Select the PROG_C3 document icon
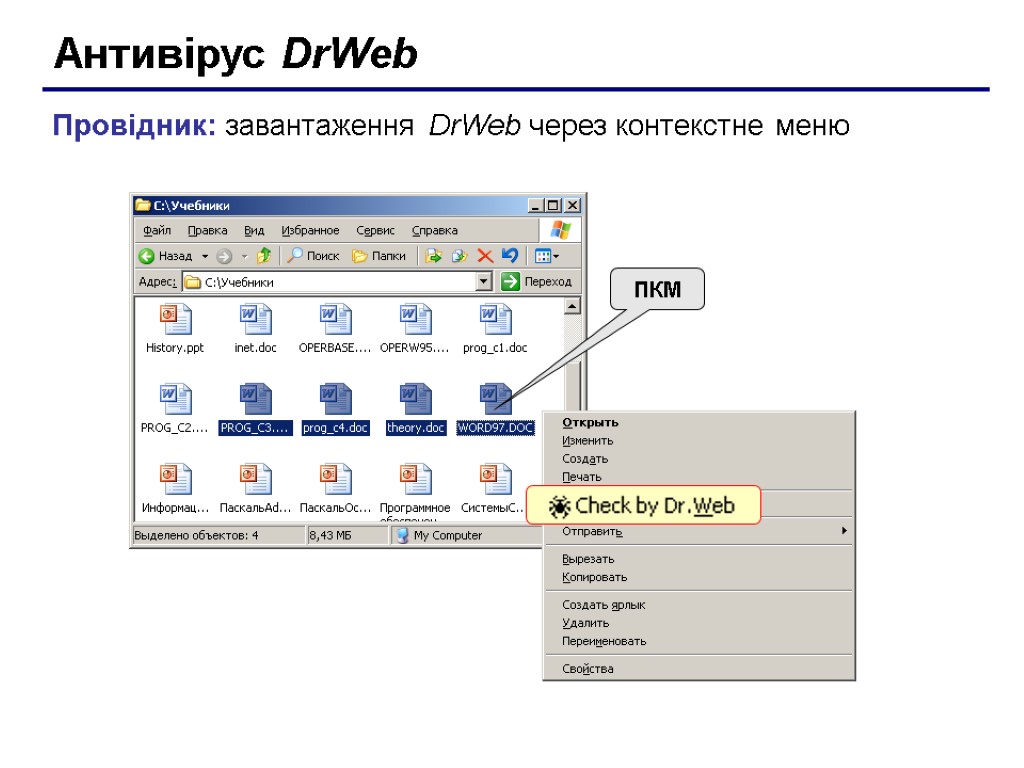The image size is (1024, 768). click(255, 399)
